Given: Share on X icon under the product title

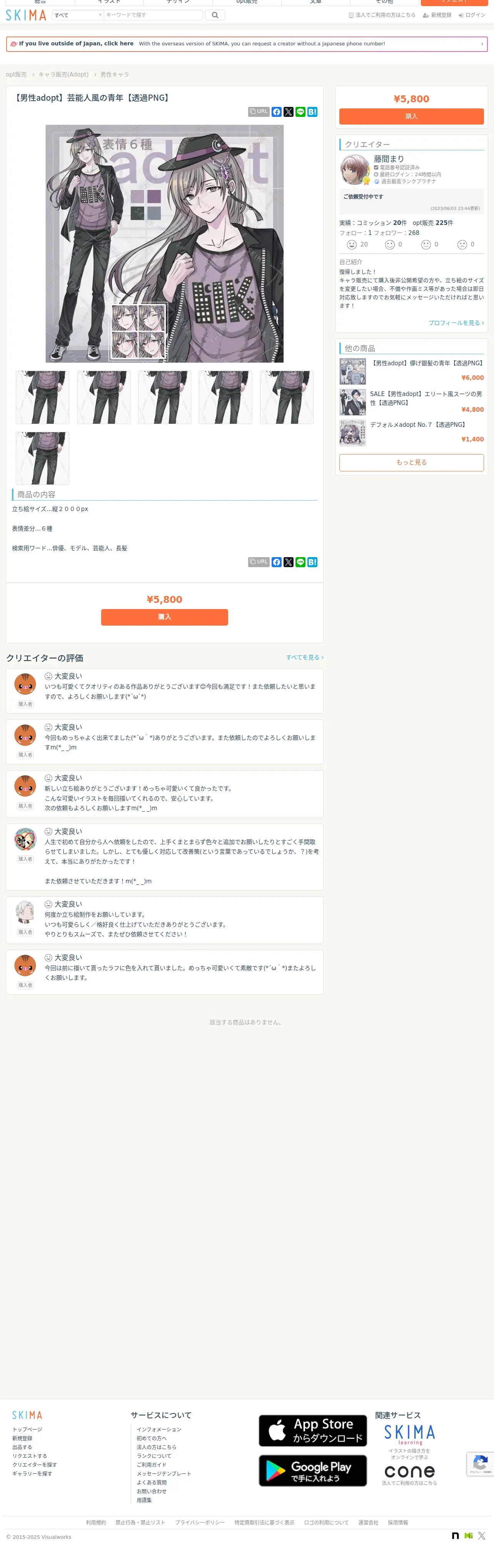Looking at the screenshot, I should (289, 112).
